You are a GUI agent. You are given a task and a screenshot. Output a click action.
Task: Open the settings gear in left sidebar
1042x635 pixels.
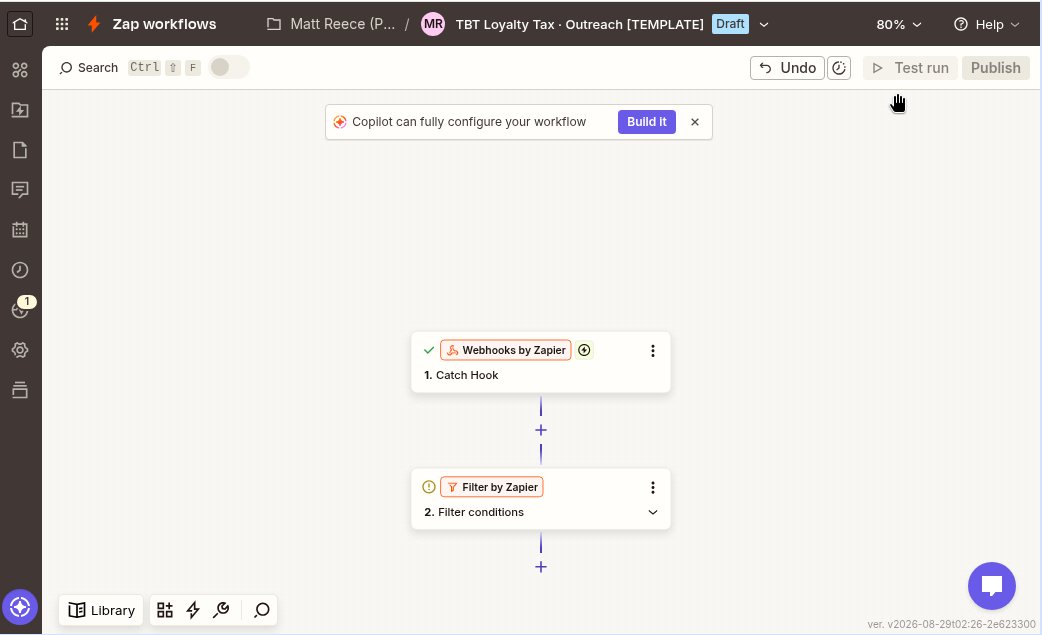[20, 350]
